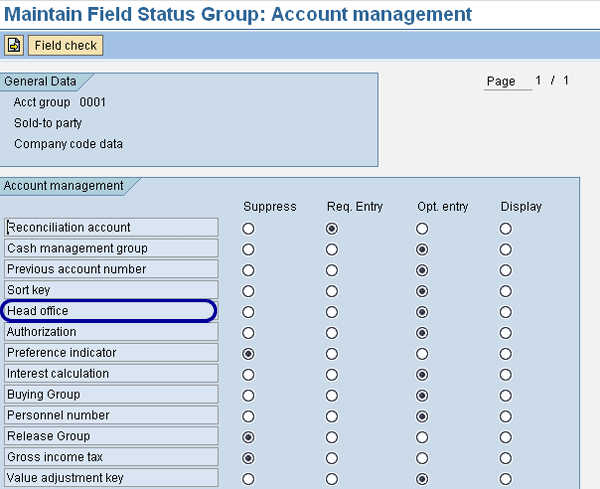This screenshot has width=600, height=489.
Task: Set Reconciliation account to Suppress
Action: 248,228
